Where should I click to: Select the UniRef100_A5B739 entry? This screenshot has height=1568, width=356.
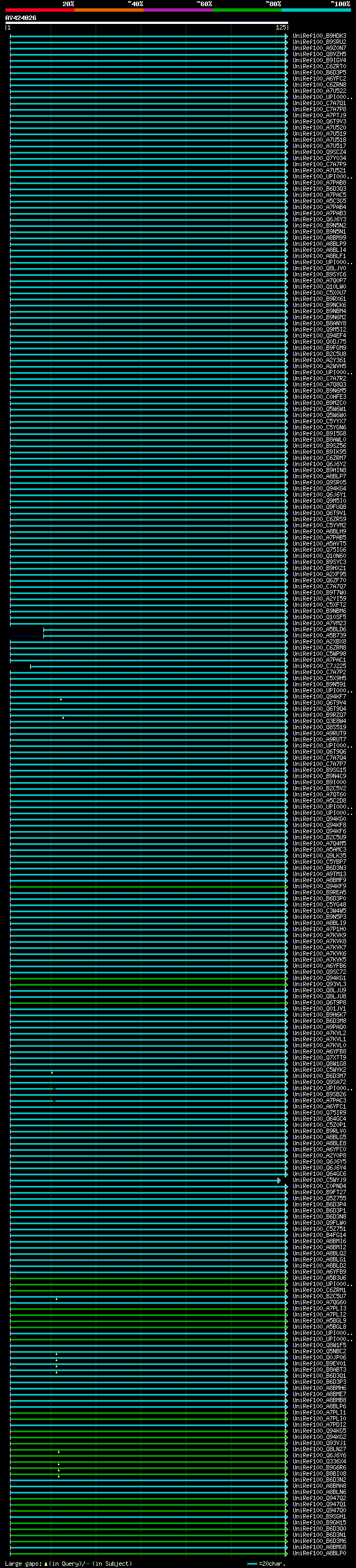coord(319,635)
